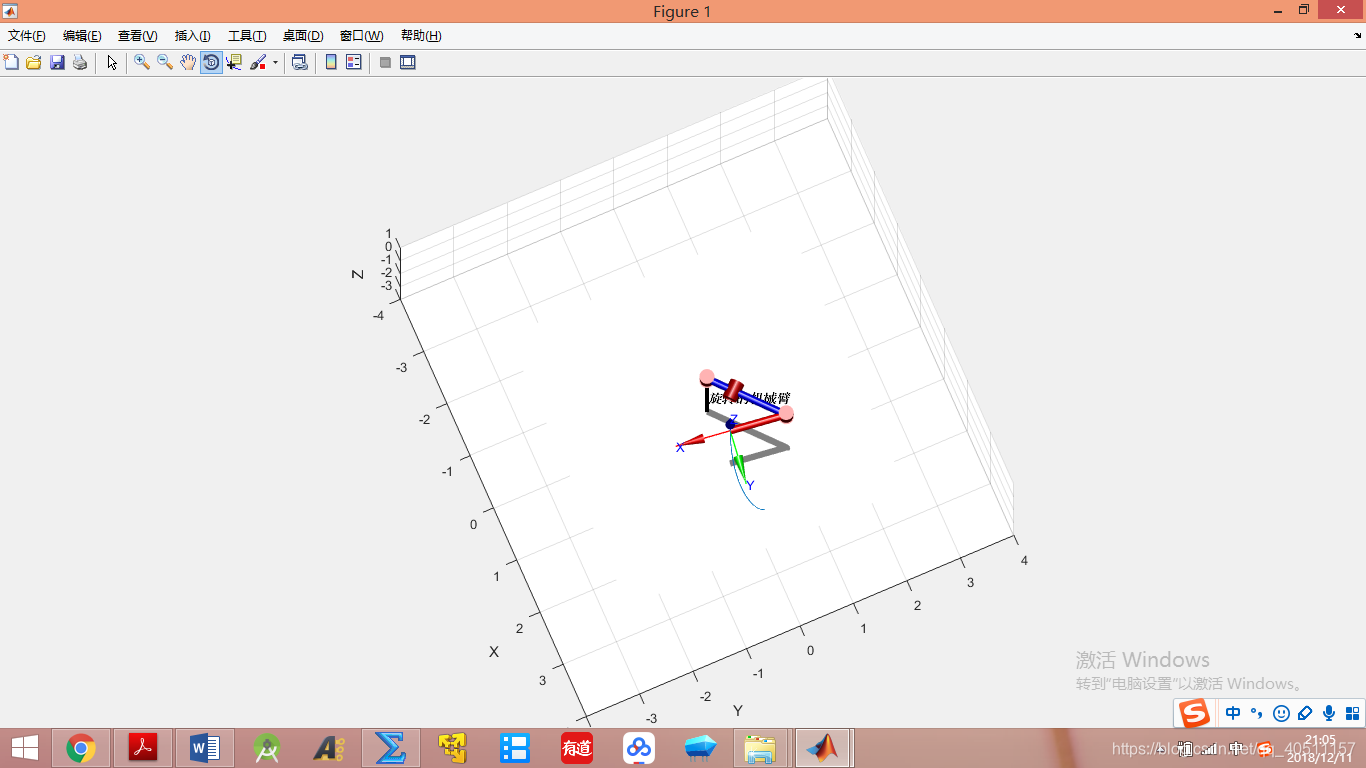Toggle the Sogou Chinese/English mode button

[x=1233, y=714]
